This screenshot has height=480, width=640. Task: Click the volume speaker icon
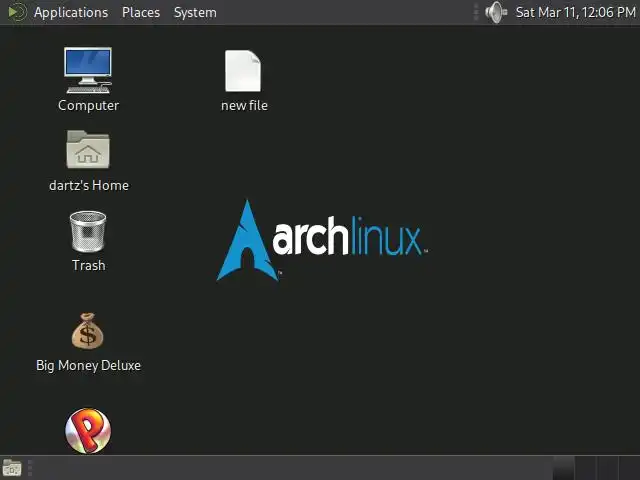pos(496,12)
